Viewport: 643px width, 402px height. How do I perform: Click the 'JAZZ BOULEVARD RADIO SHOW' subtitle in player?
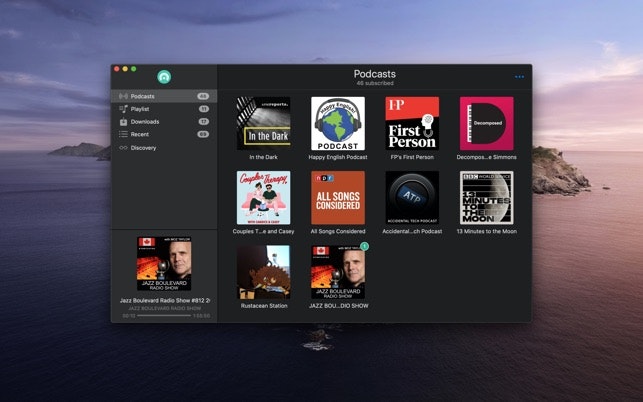pos(164,308)
